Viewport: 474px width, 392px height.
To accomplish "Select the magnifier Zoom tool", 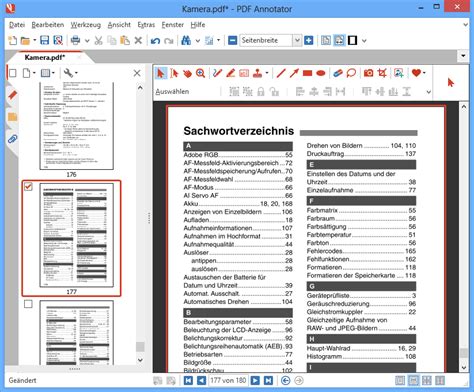I will click(200, 73).
